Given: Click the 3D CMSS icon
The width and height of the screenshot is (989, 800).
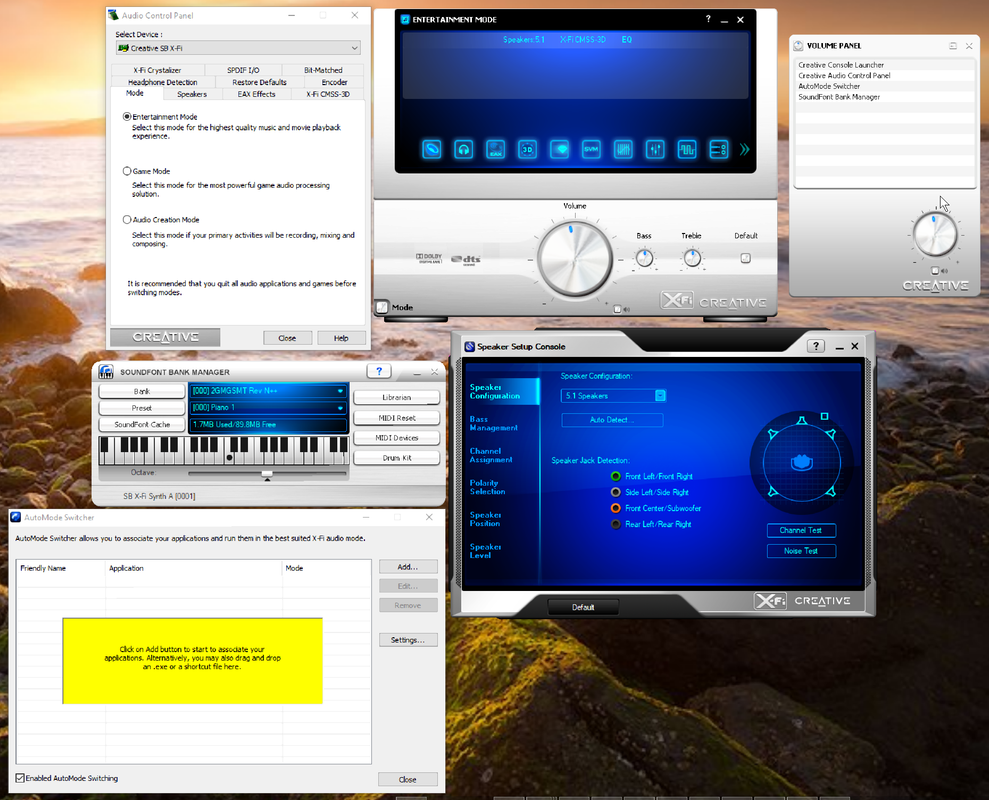Looking at the screenshot, I should [x=527, y=150].
